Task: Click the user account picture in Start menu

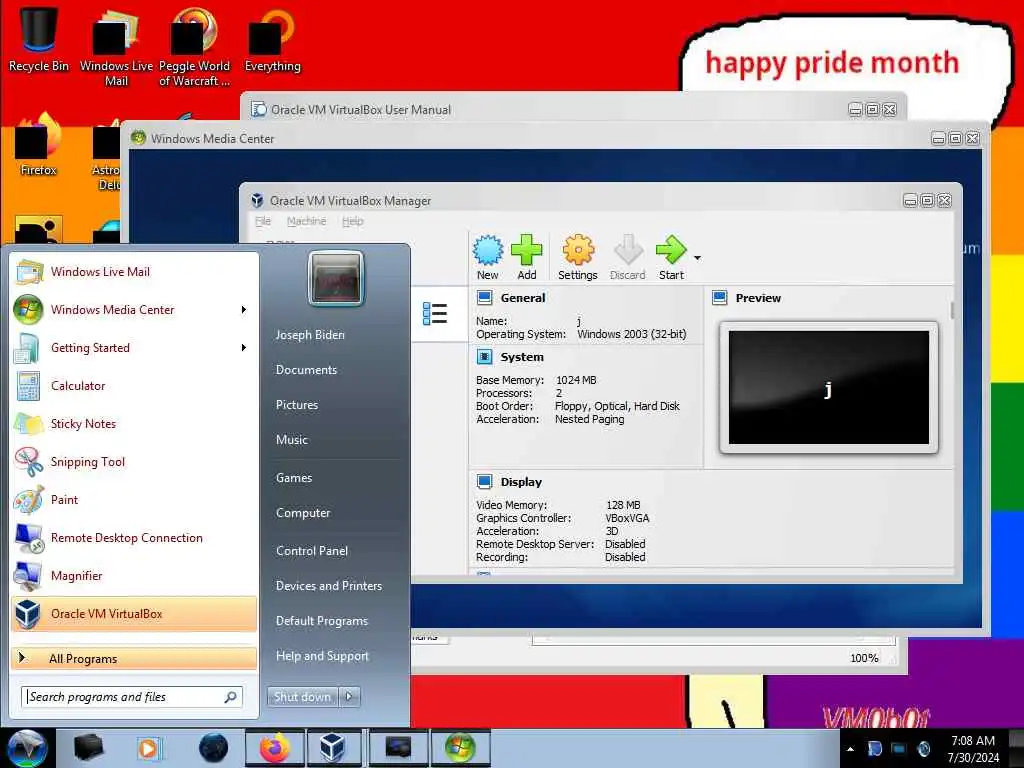Action: pos(336,279)
